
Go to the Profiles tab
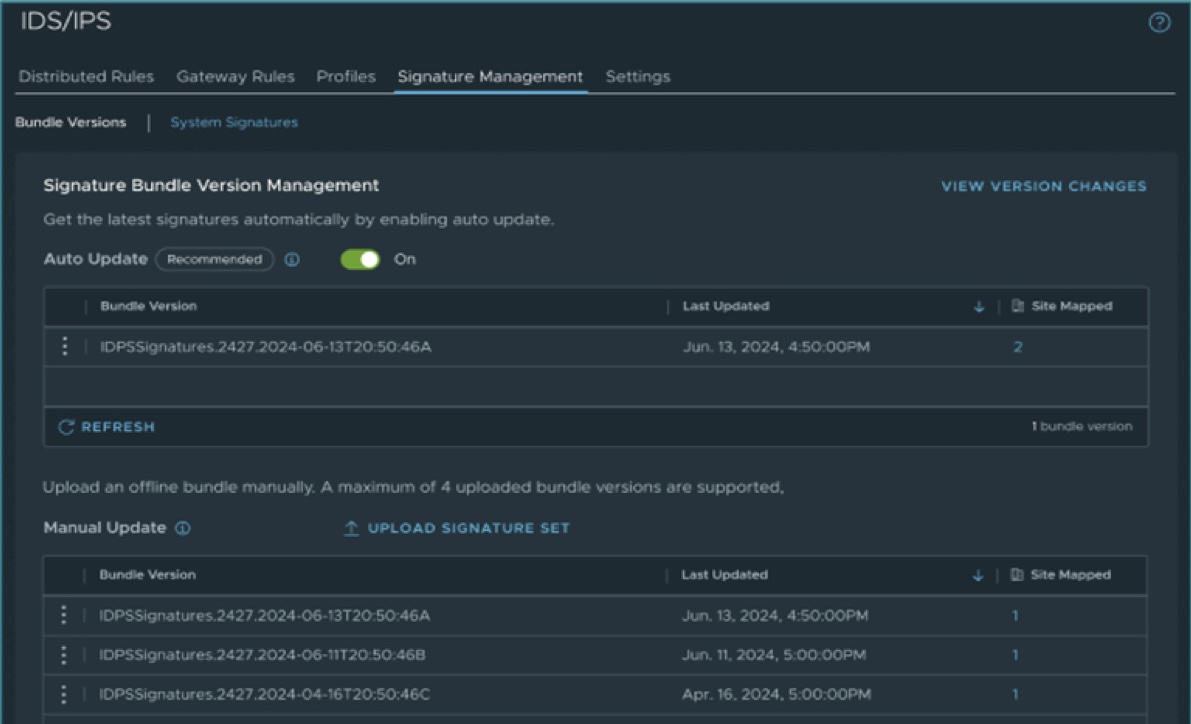(x=346, y=77)
